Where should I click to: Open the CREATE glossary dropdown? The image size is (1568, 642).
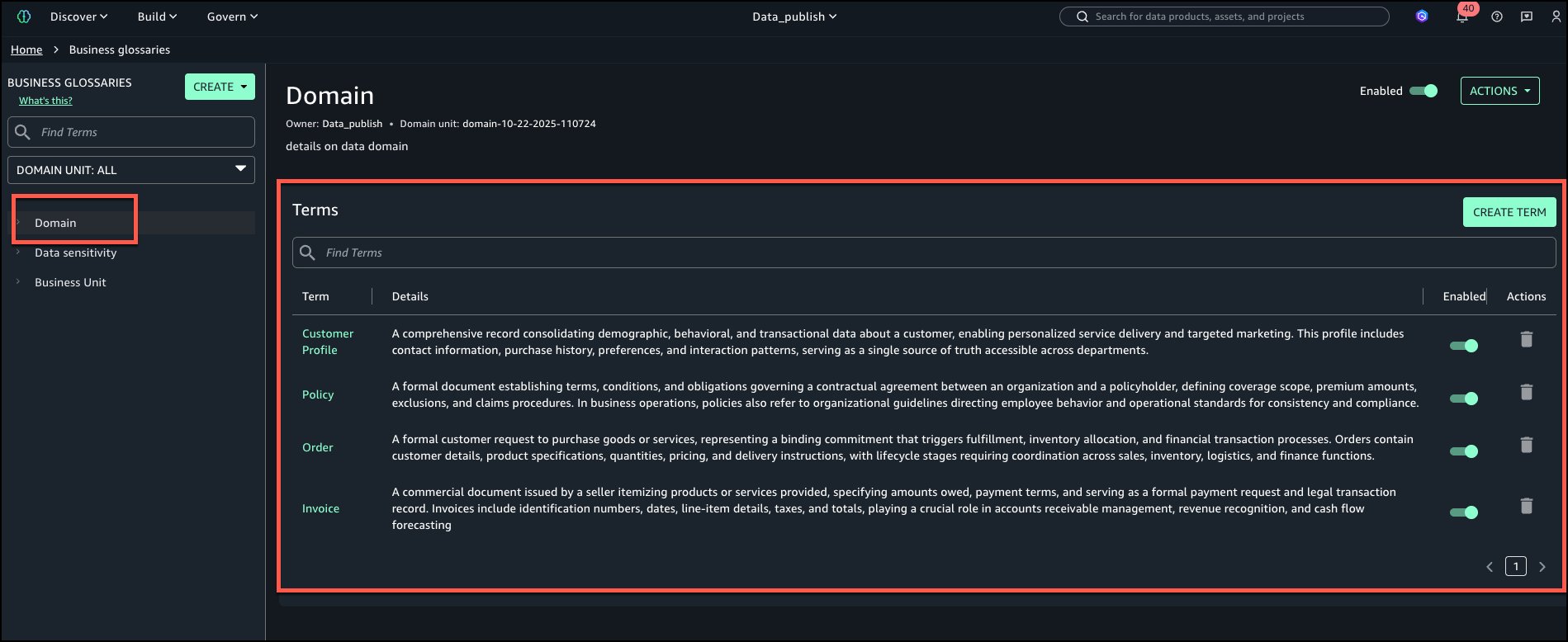(x=220, y=87)
